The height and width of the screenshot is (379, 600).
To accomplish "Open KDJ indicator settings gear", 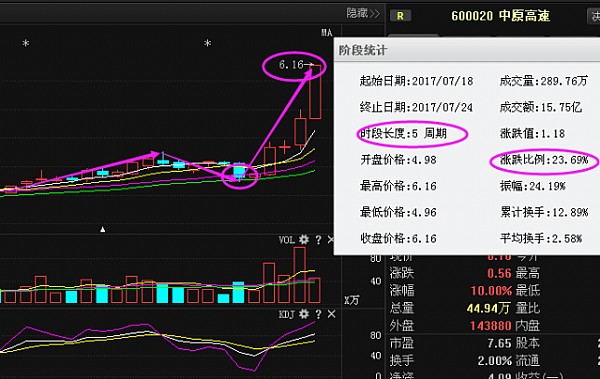I will click(304, 314).
